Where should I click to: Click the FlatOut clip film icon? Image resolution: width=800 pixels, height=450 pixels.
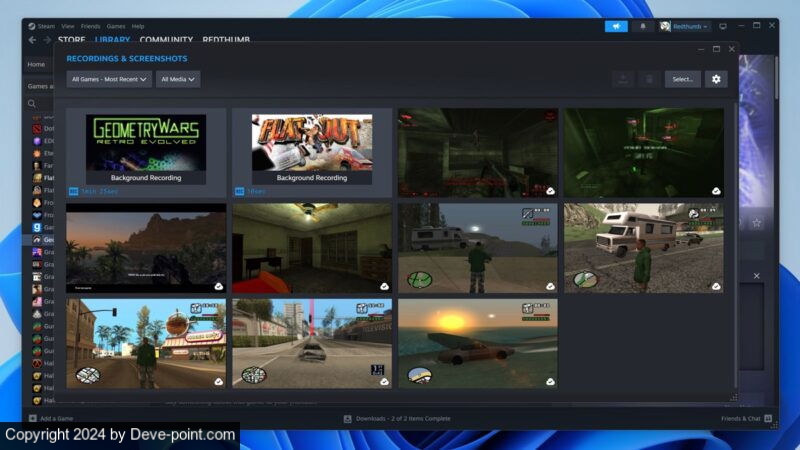coord(239,191)
